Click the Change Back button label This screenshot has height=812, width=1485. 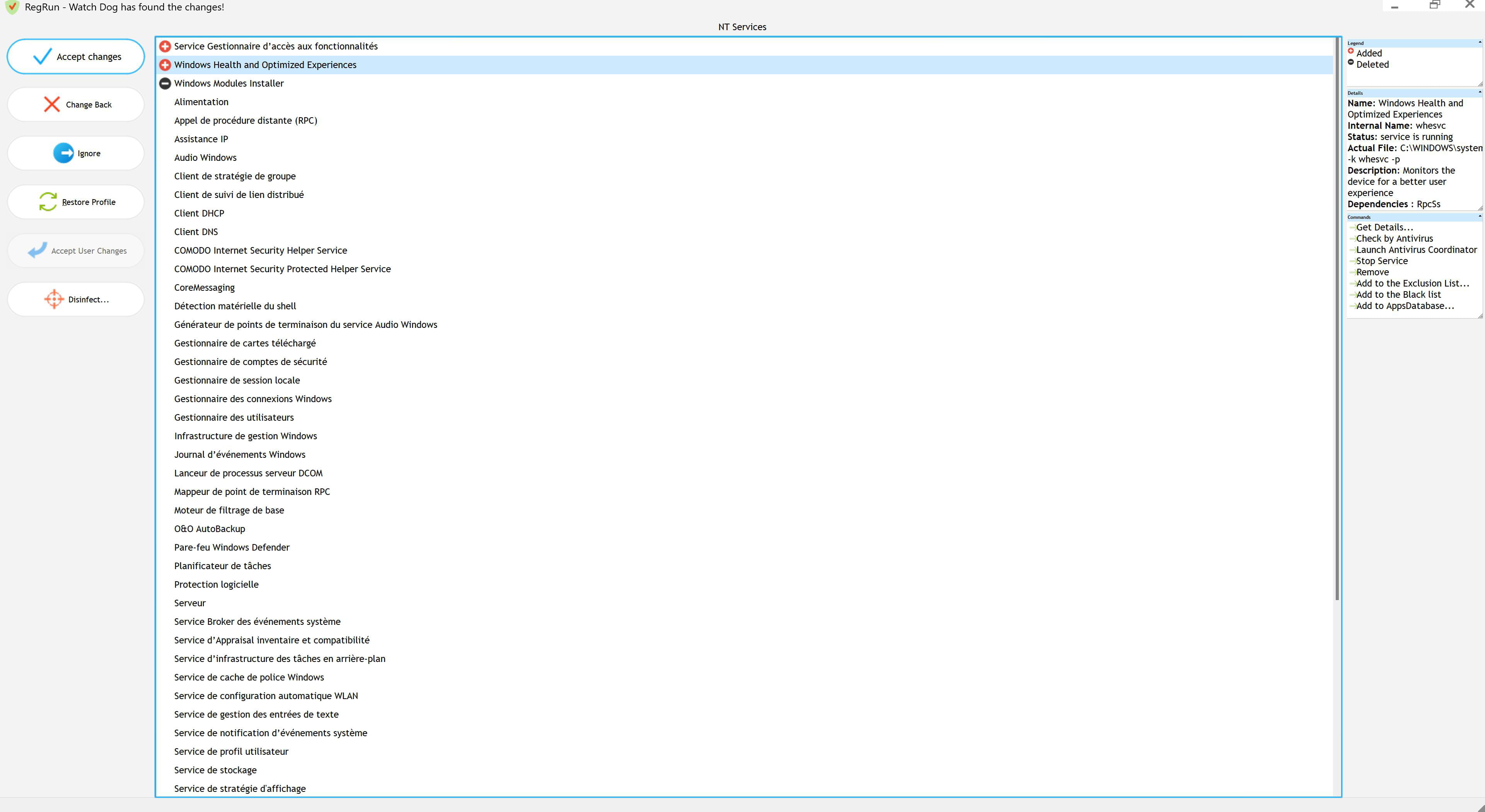(x=89, y=104)
